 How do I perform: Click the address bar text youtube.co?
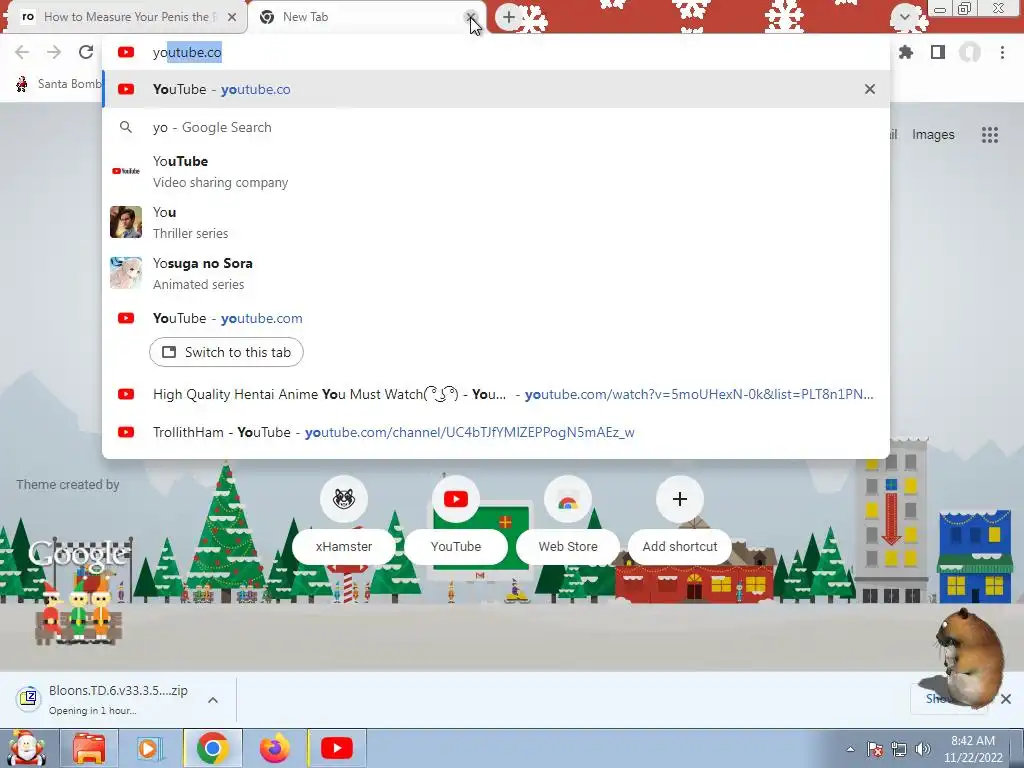(x=187, y=52)
